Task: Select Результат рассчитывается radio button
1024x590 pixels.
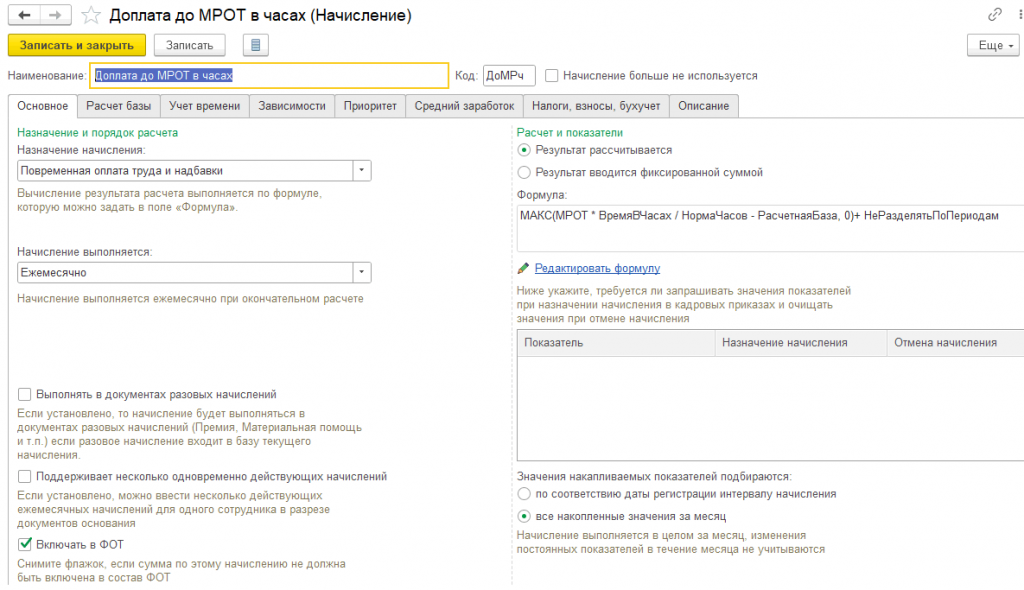Action: click(x=524, y=150)
